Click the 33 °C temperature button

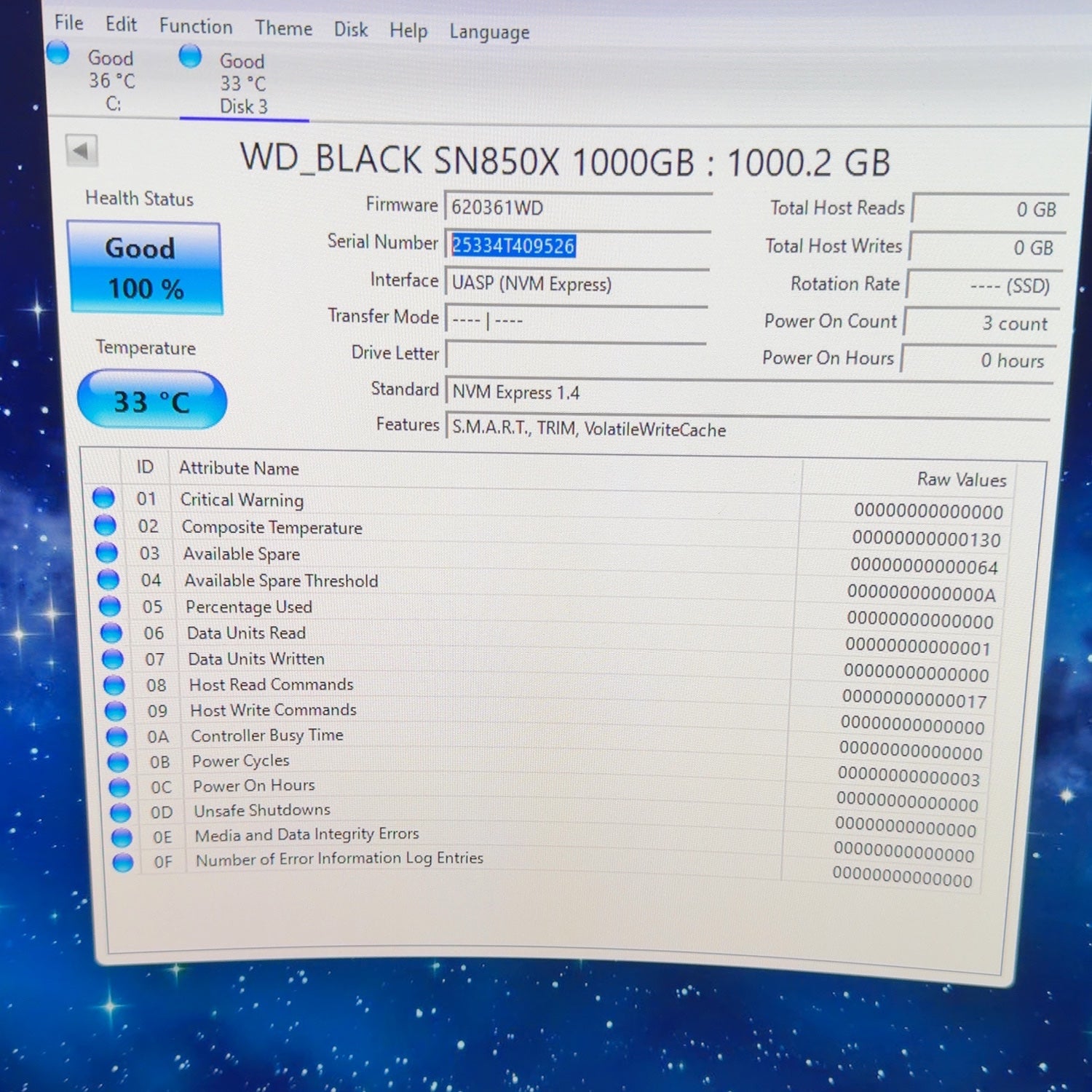[x=152, y=400]
